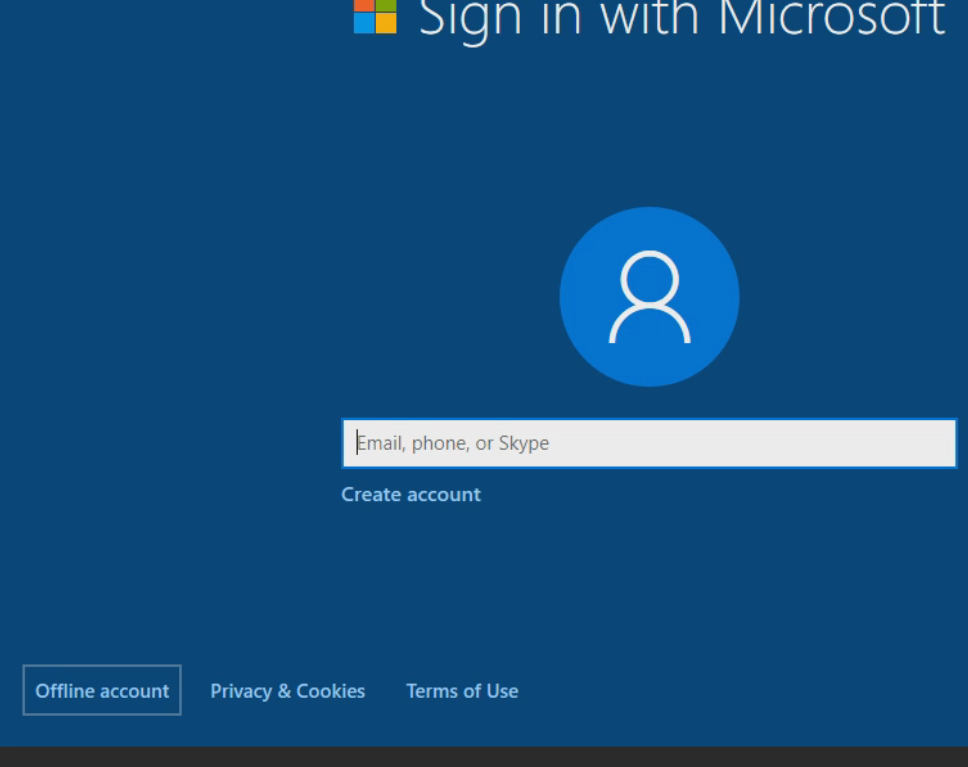Viewport: 968px width, 767px height.
Task: Click the word "Cookies" in the footer link
Action: [331, 691]
